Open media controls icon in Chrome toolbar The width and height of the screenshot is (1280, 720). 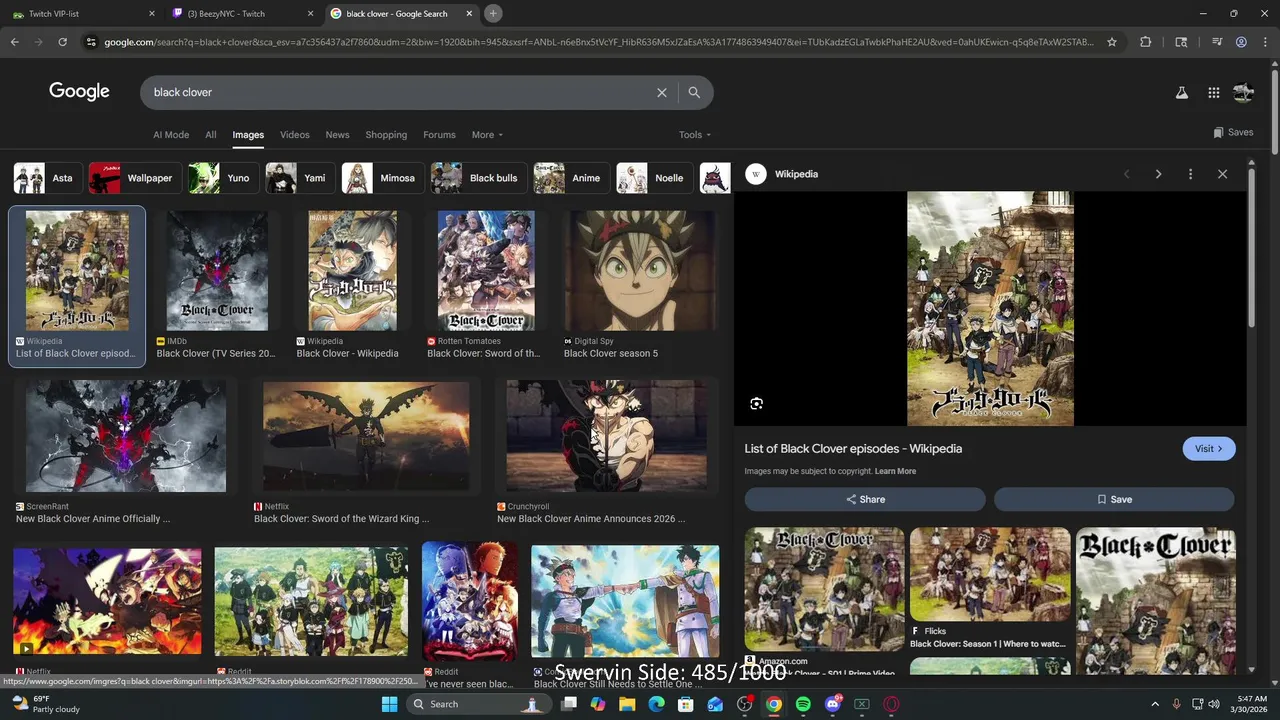point(1216,42)
